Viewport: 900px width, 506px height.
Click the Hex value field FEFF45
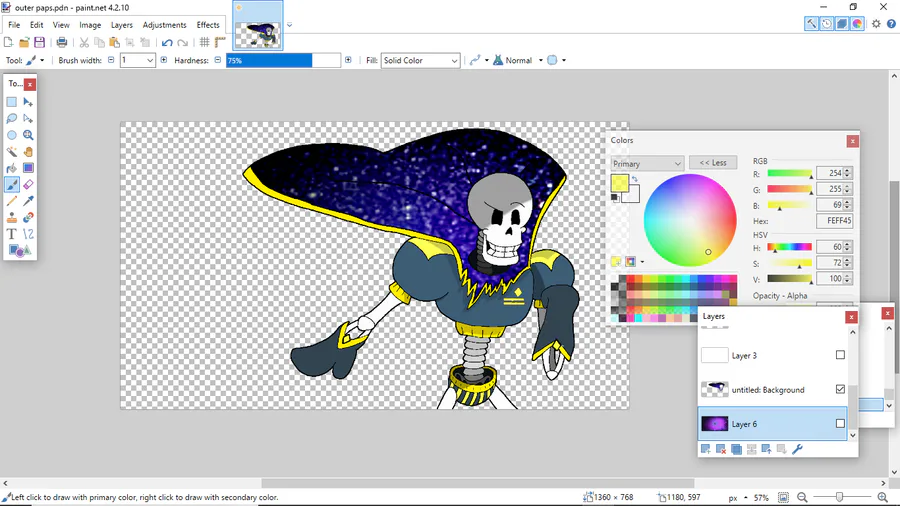[834, 221]
